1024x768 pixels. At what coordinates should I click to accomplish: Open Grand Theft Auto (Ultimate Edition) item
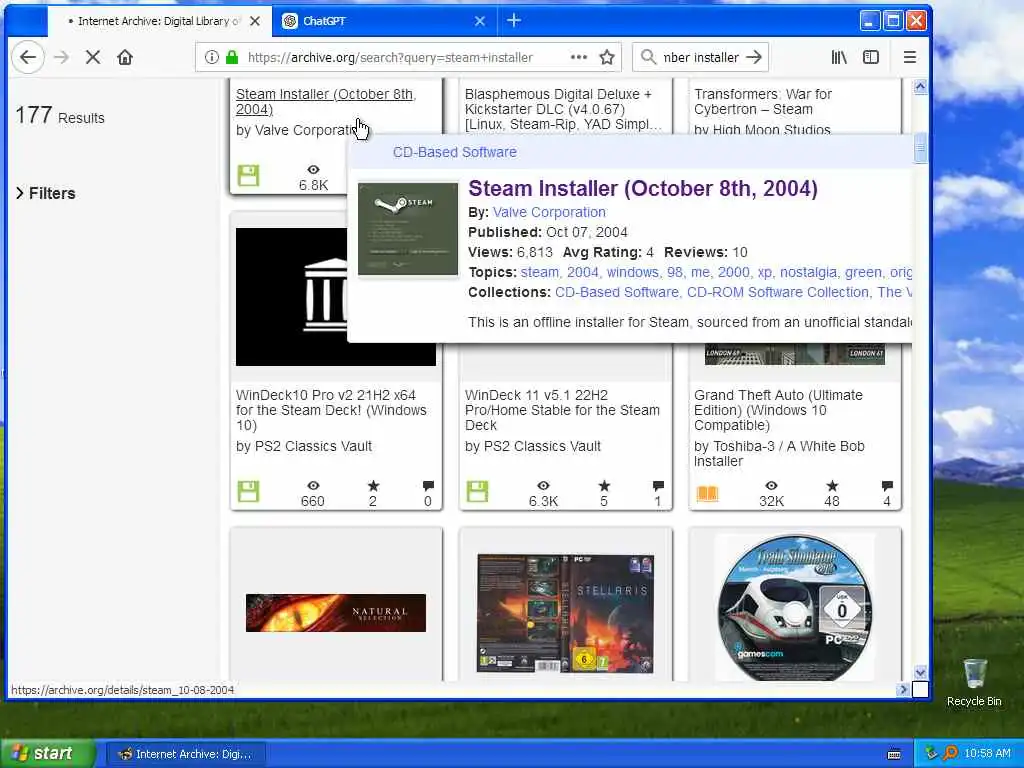(x=778, y=410)
